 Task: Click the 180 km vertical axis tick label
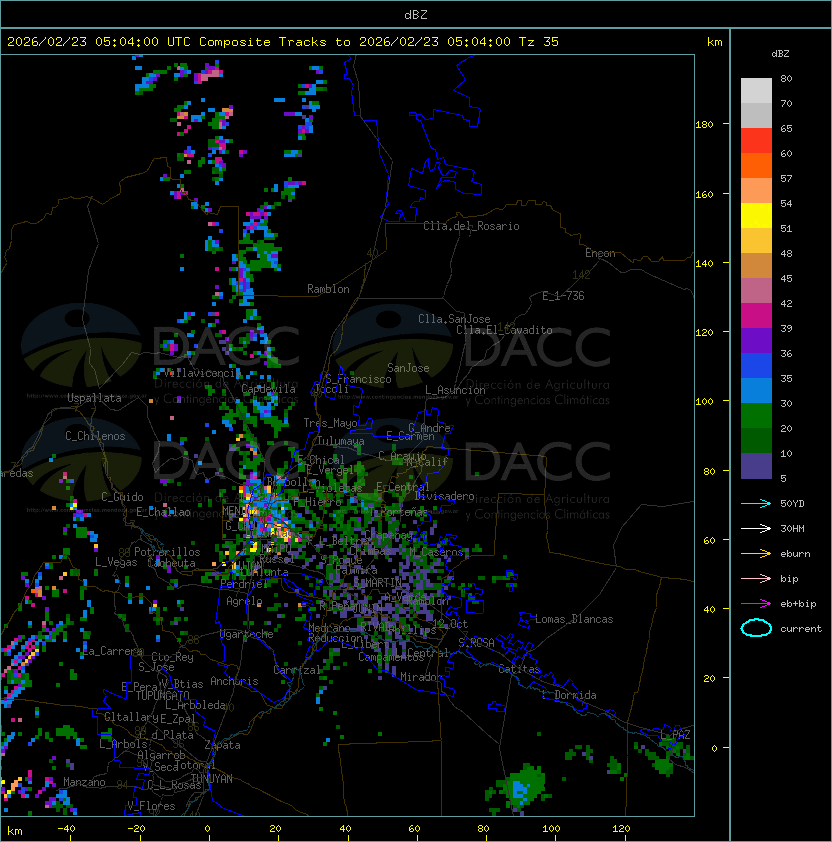704,125
